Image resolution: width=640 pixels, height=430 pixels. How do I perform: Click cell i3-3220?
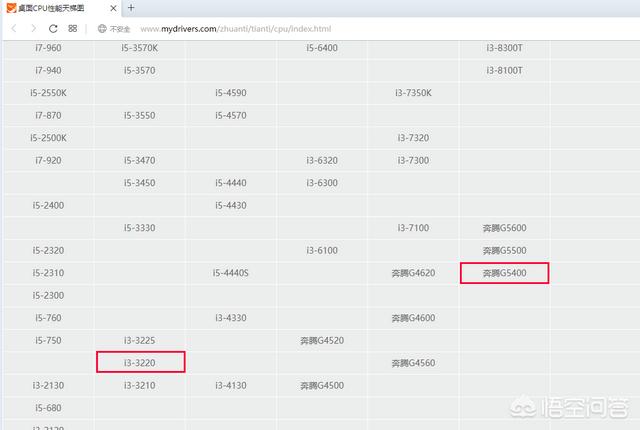point(140,362)
